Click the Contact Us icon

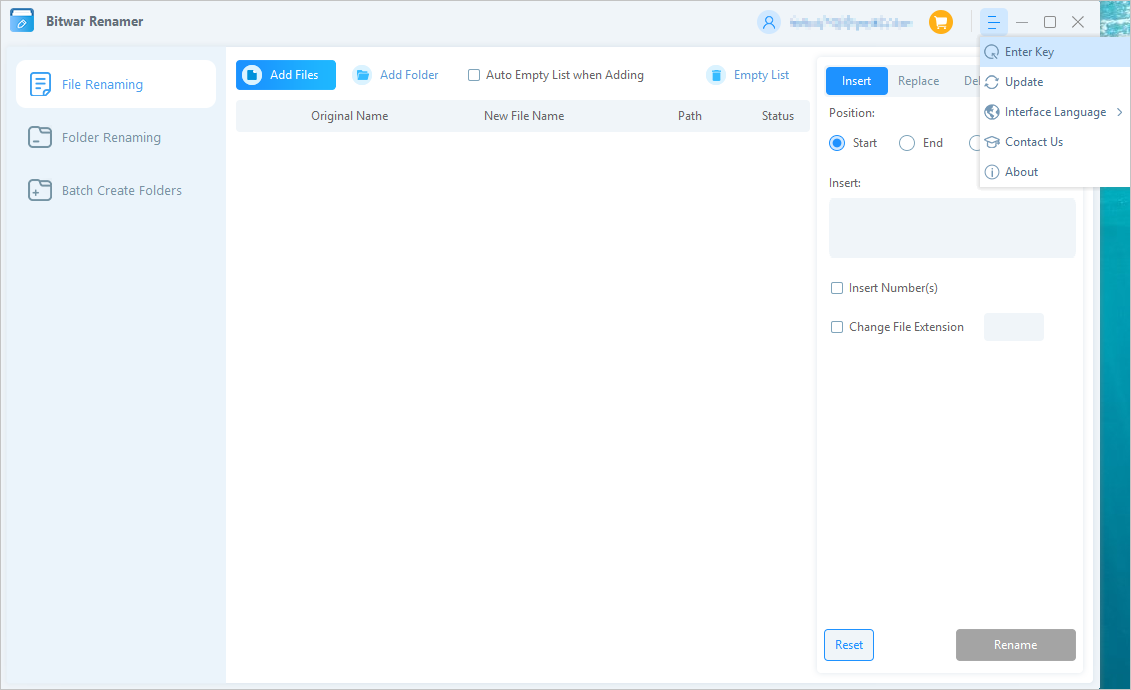coord(992,142)
